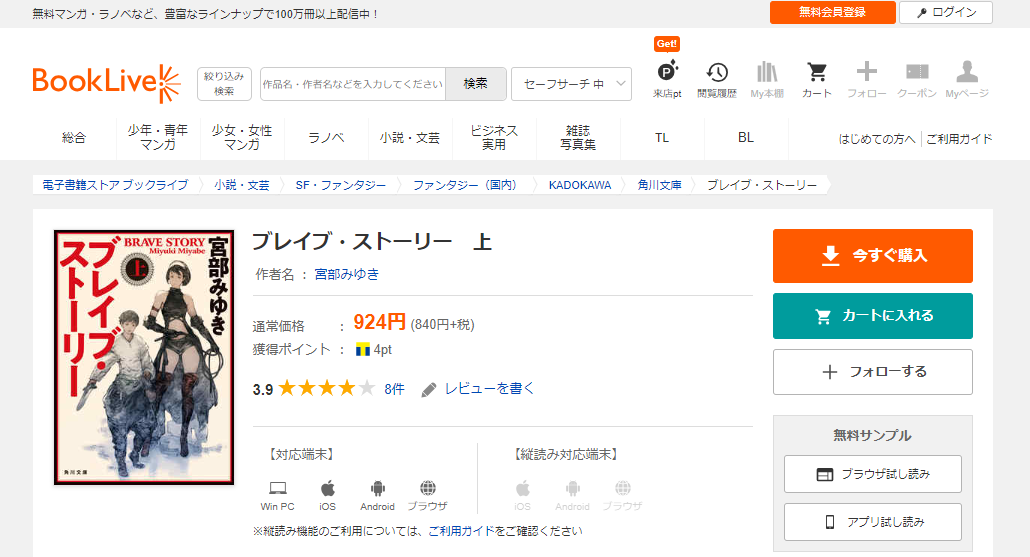1030x557 pixels.
Task: Click はじめての方へ link
Action: pos(876,139)
